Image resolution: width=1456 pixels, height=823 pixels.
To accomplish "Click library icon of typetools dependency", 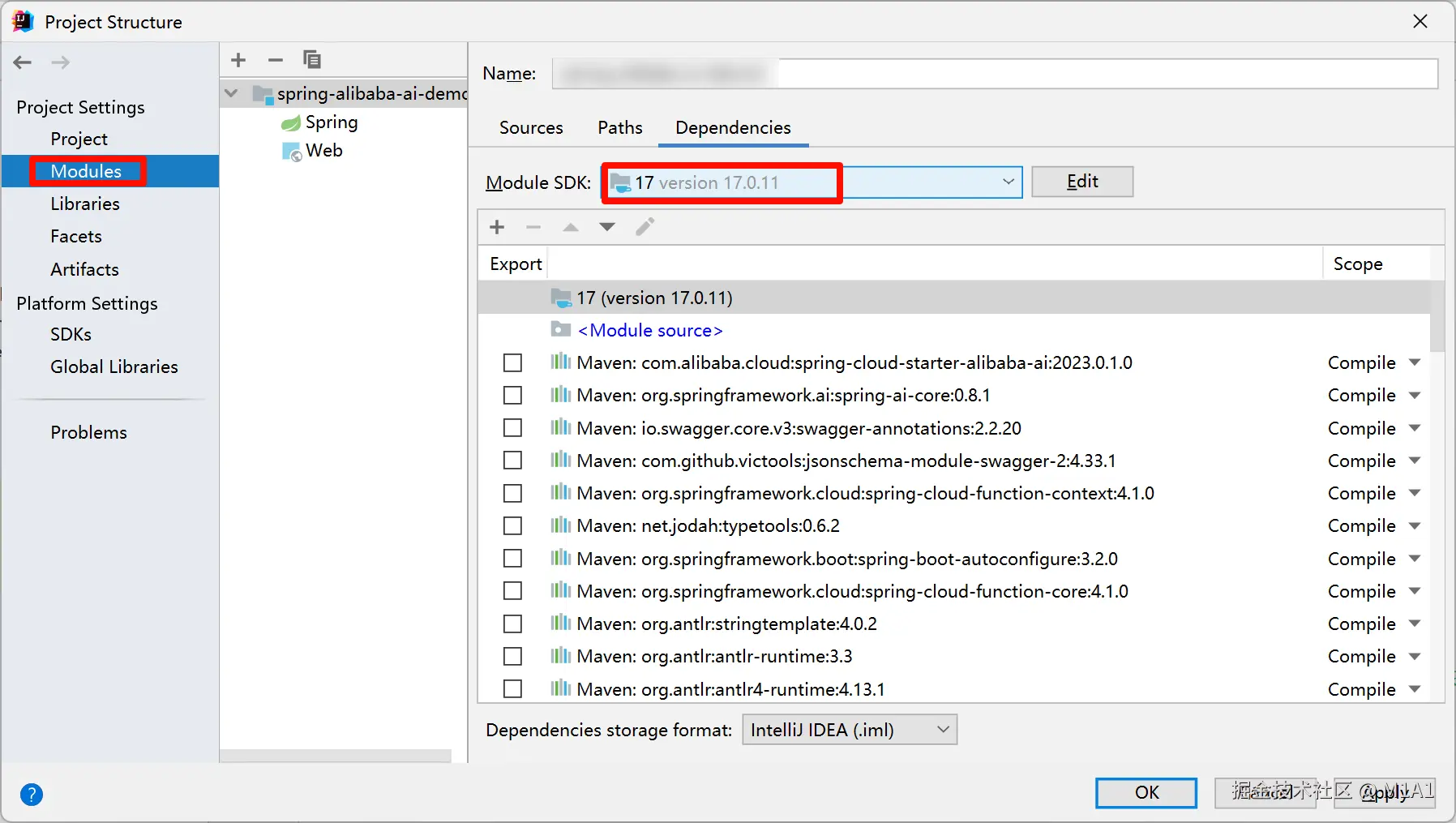I will [560, 525].
